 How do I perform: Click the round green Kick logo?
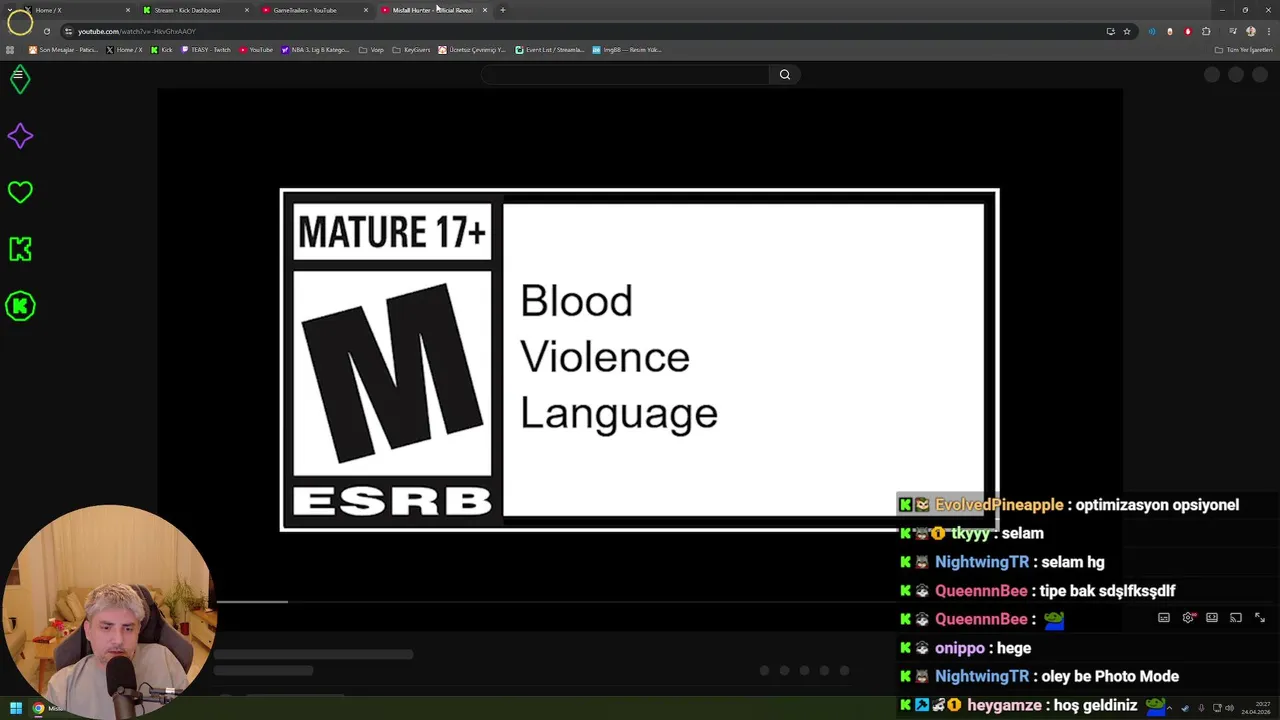click(20, 306)
